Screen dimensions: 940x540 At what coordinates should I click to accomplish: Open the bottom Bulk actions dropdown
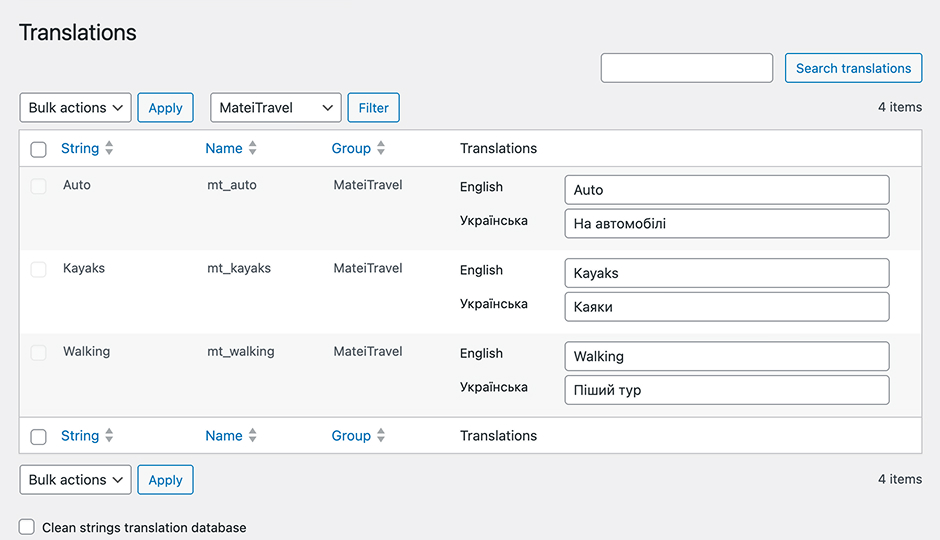76,480
